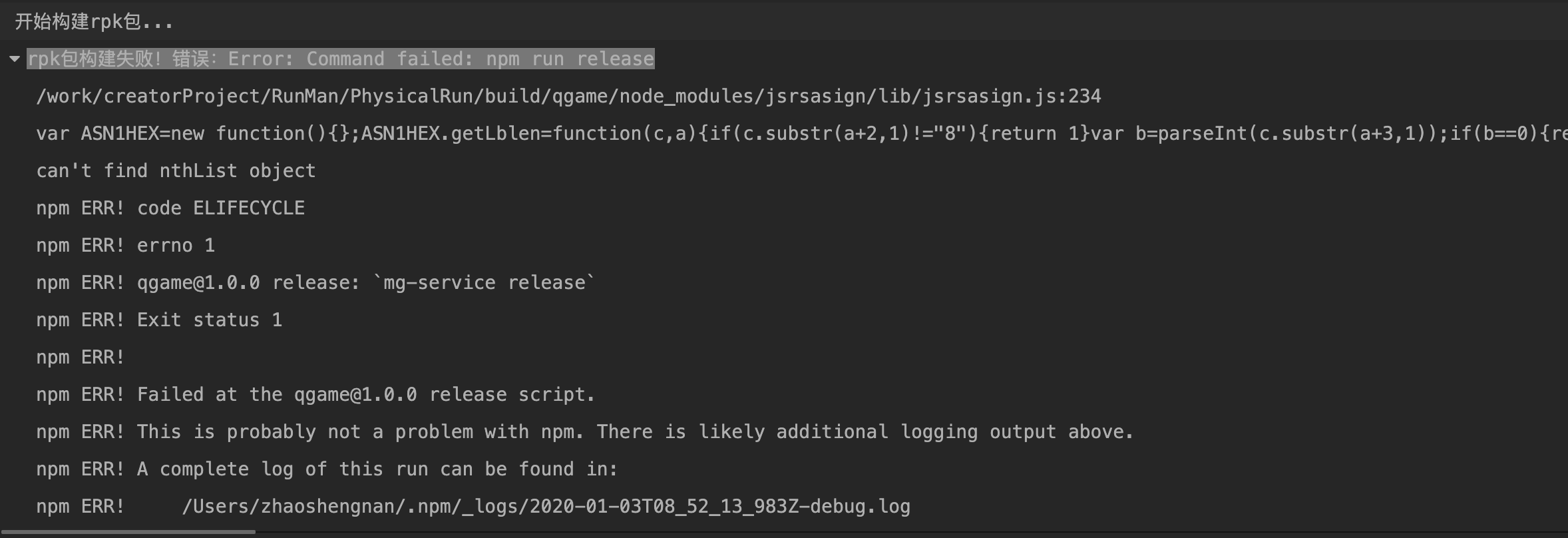This screenshot has width=1568, height=538.
Task: Open the 2020-01-03T08_52_13_983Z-debug.log path
Action: pos(546,507)
